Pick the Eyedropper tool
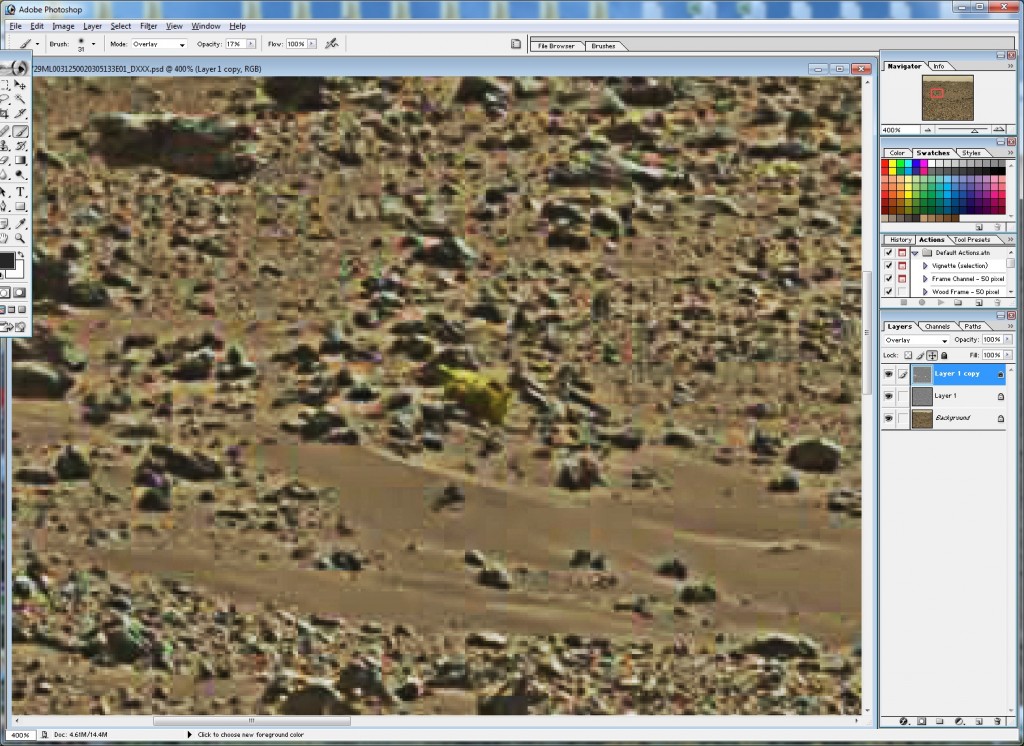Image resolution: width=1024 pixels, height=746 pixels. (x=20, y=223)
